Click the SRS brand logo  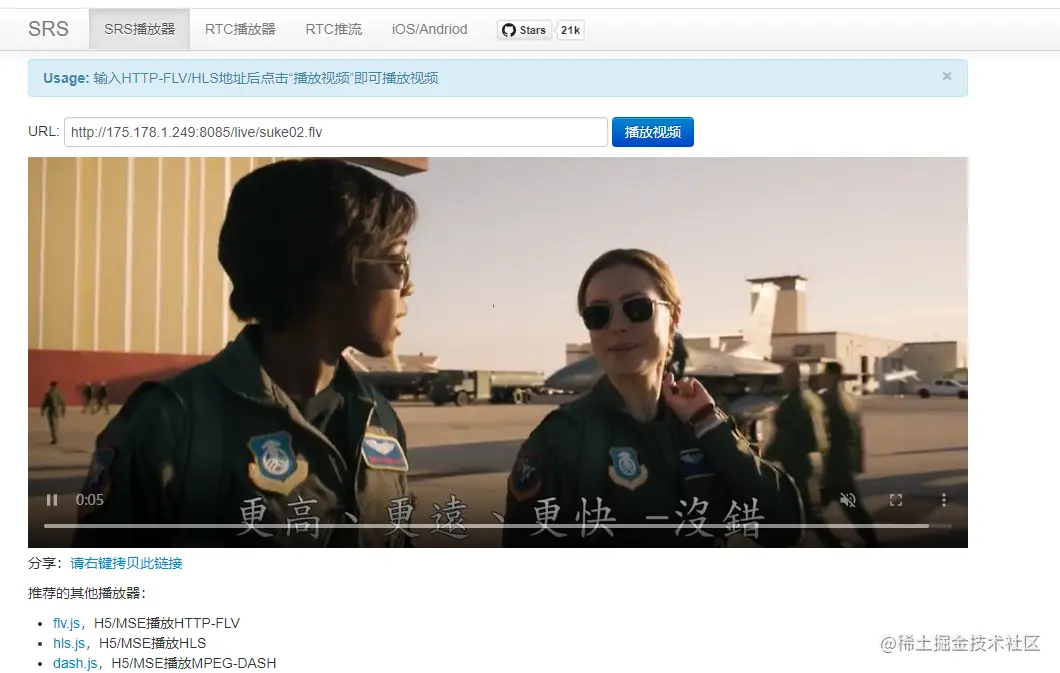(x=48, y=29)
